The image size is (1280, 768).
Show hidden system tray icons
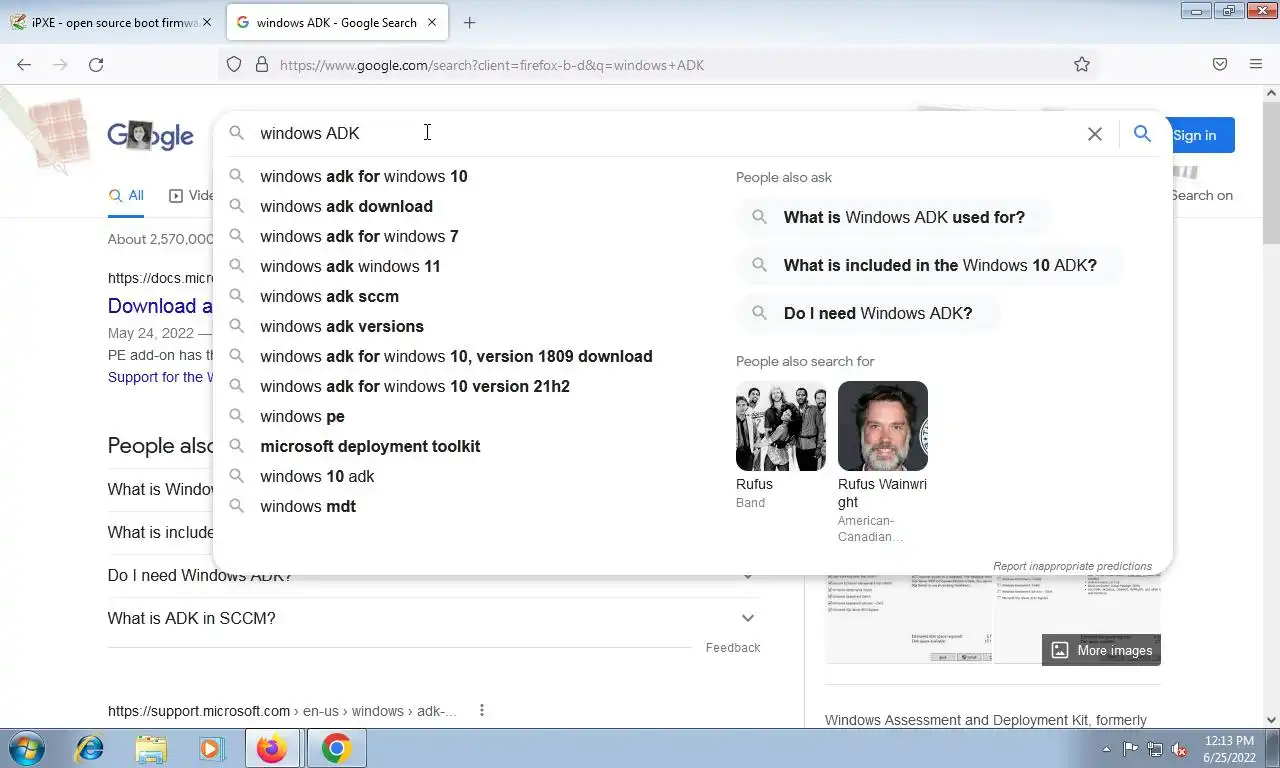point(1106,749)
